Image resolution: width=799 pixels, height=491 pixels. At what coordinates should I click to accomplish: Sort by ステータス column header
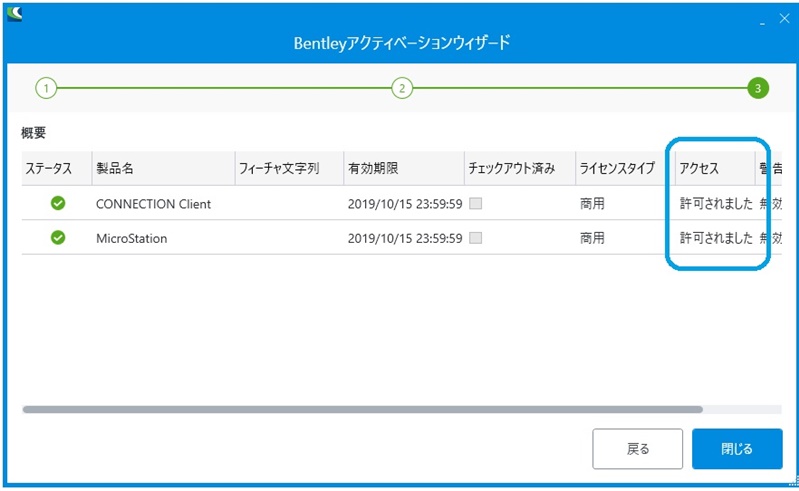(57, 168)
